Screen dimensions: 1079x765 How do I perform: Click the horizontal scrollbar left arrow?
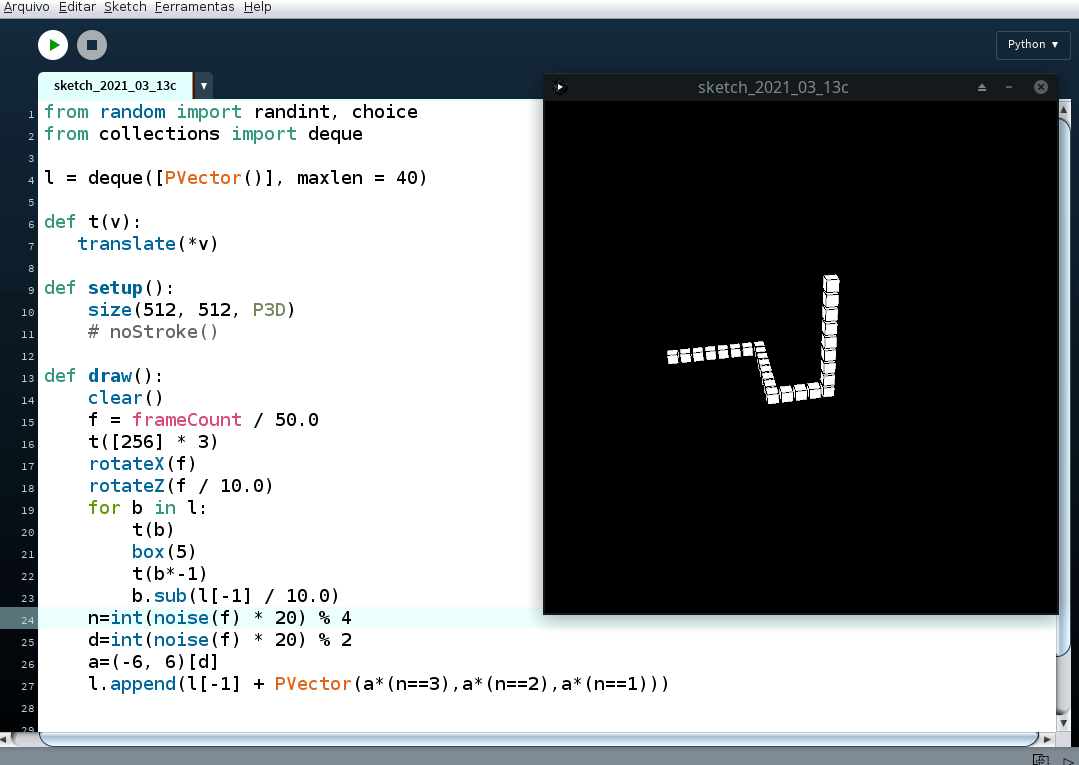pos(4,740)
